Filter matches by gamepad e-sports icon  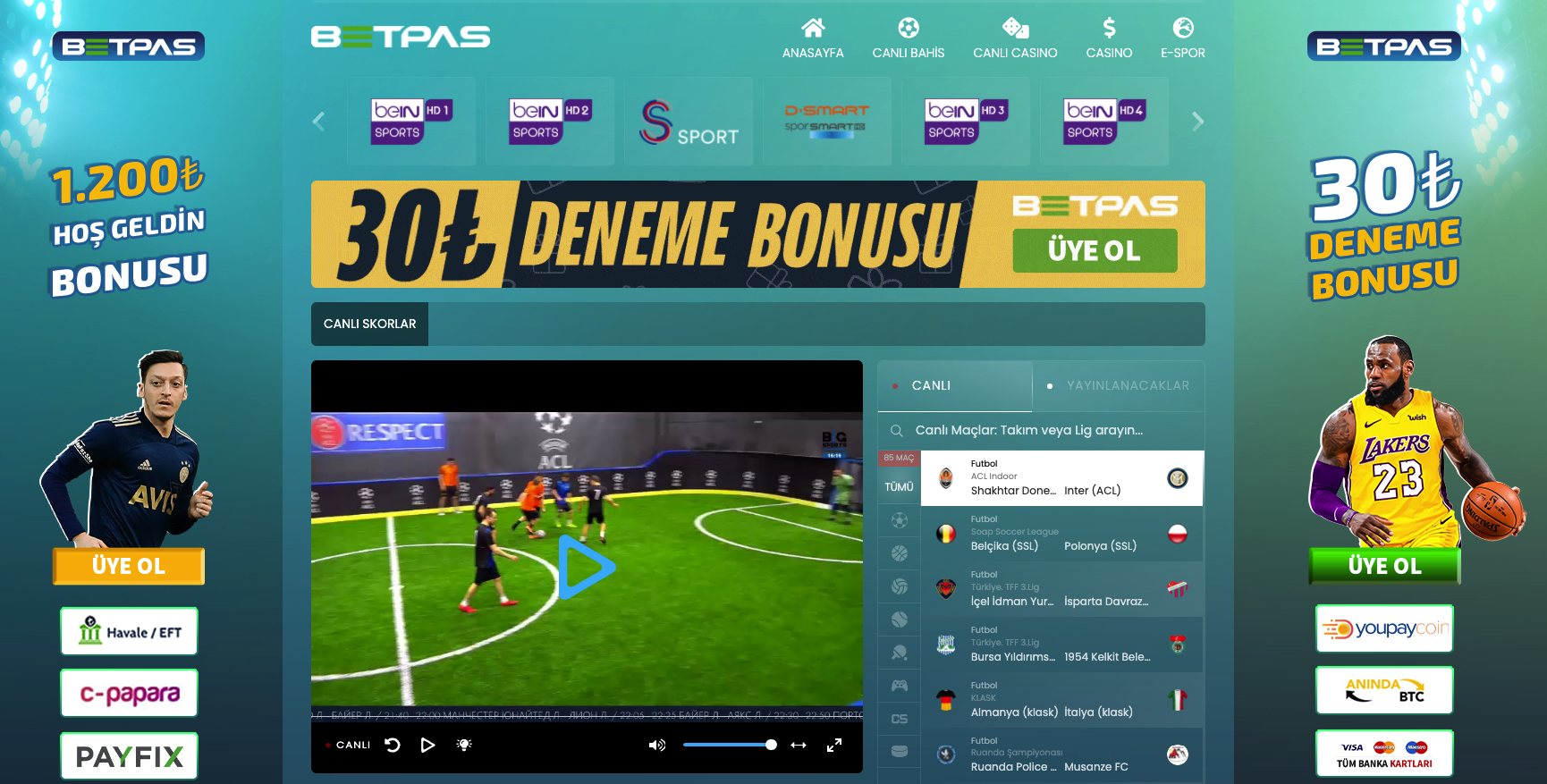coord(900,686)
